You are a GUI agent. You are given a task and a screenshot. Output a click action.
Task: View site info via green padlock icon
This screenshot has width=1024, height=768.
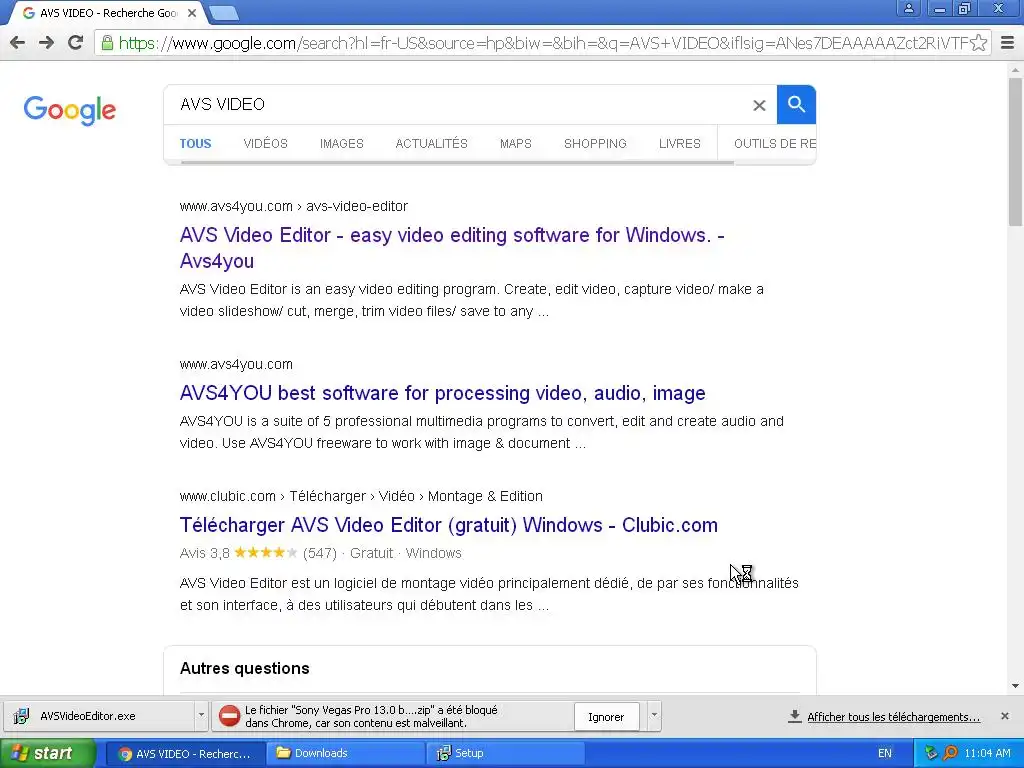107,43
